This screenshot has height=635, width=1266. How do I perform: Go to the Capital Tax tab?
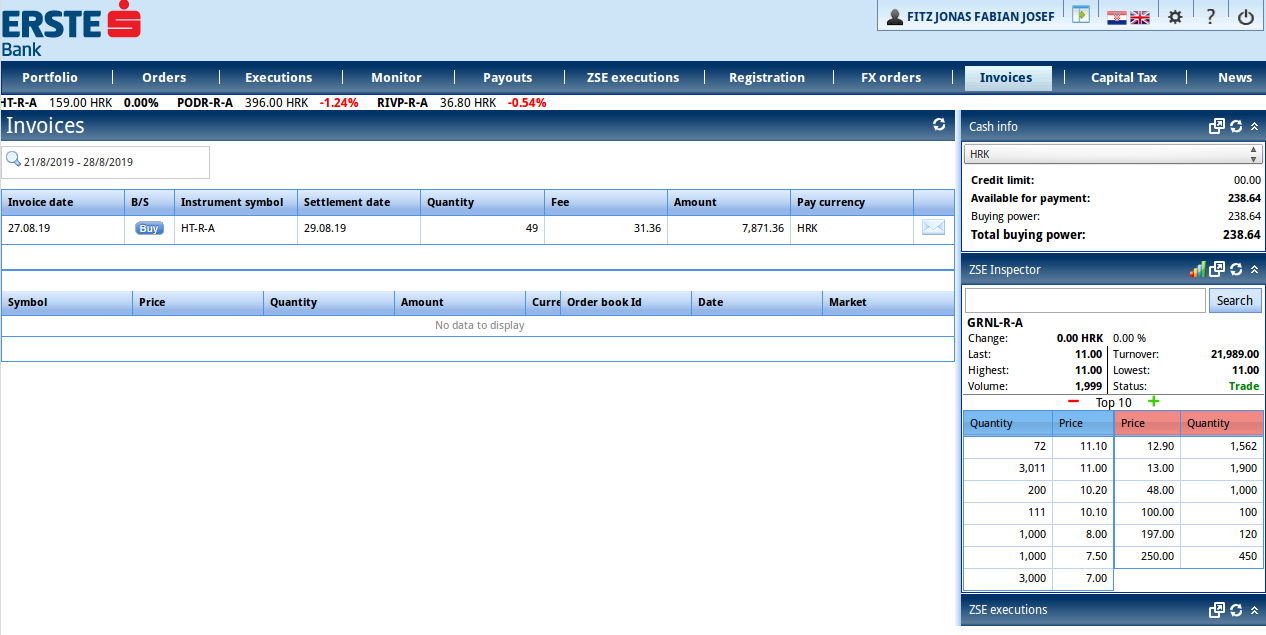pyautogui.click(x=1123, y=78)
